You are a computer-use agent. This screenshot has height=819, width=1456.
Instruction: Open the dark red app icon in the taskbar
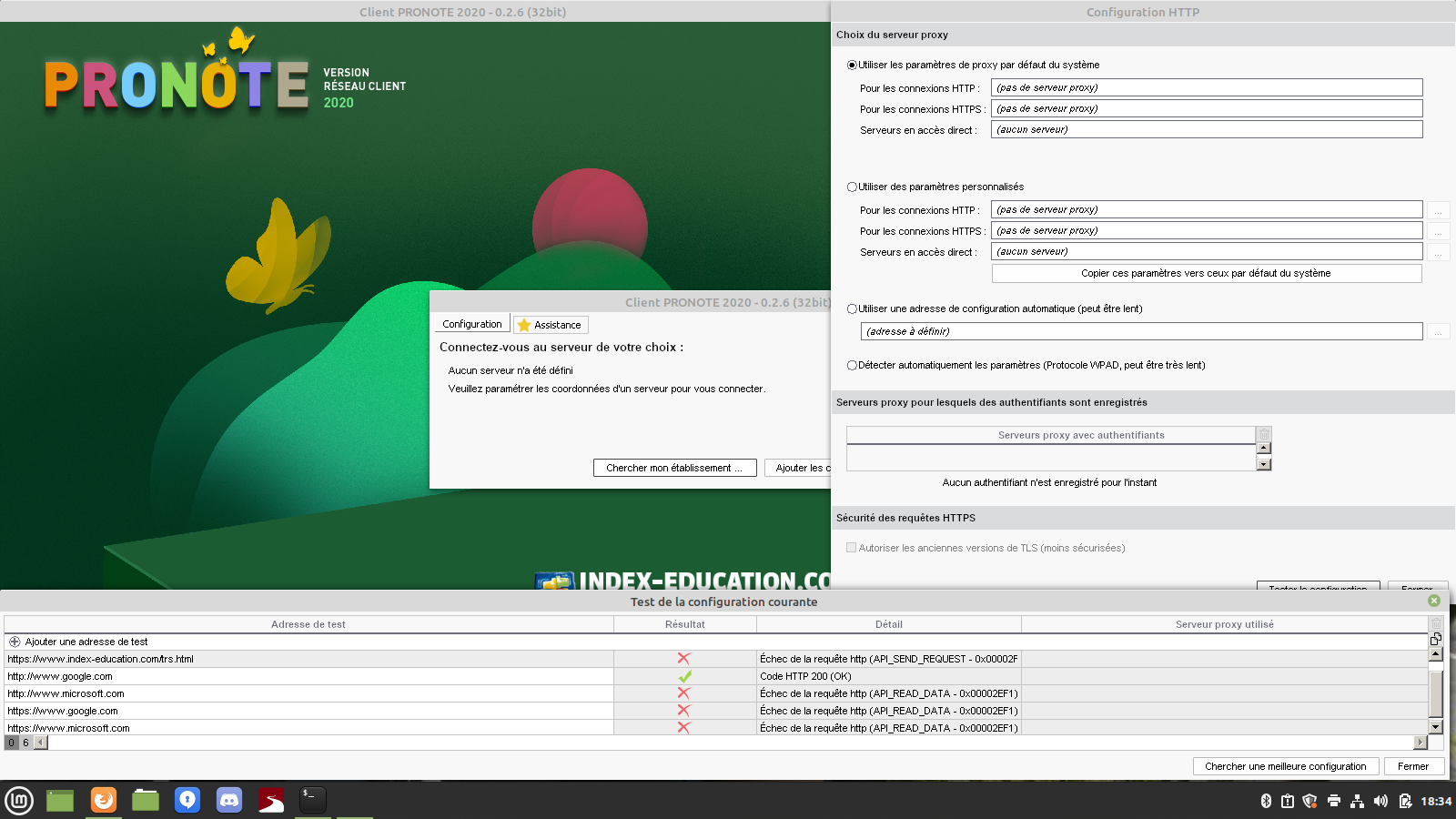271,800
